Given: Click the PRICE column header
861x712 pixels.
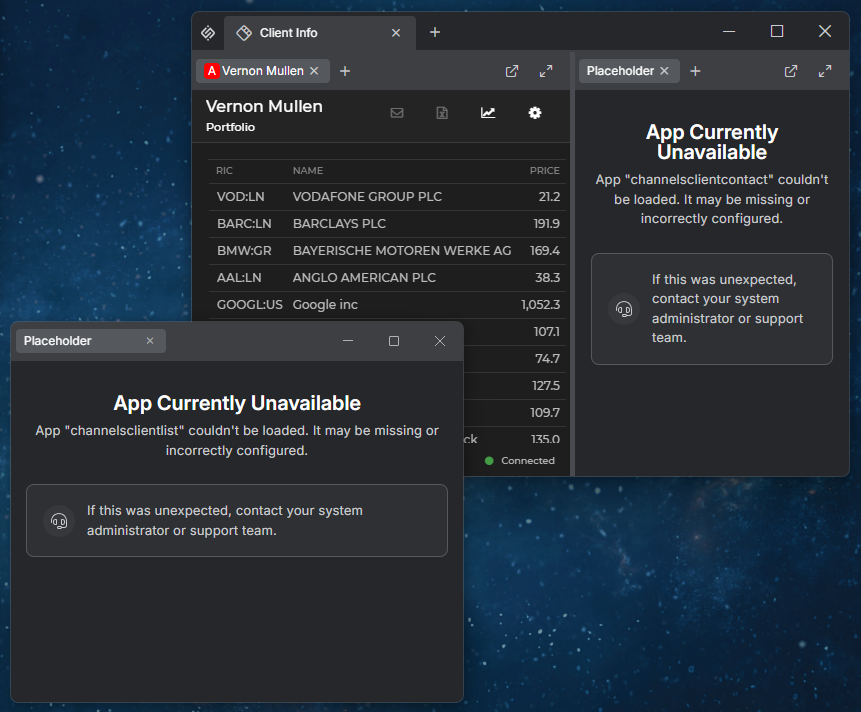Looking at the screenshot, I should tap(545, 171).
